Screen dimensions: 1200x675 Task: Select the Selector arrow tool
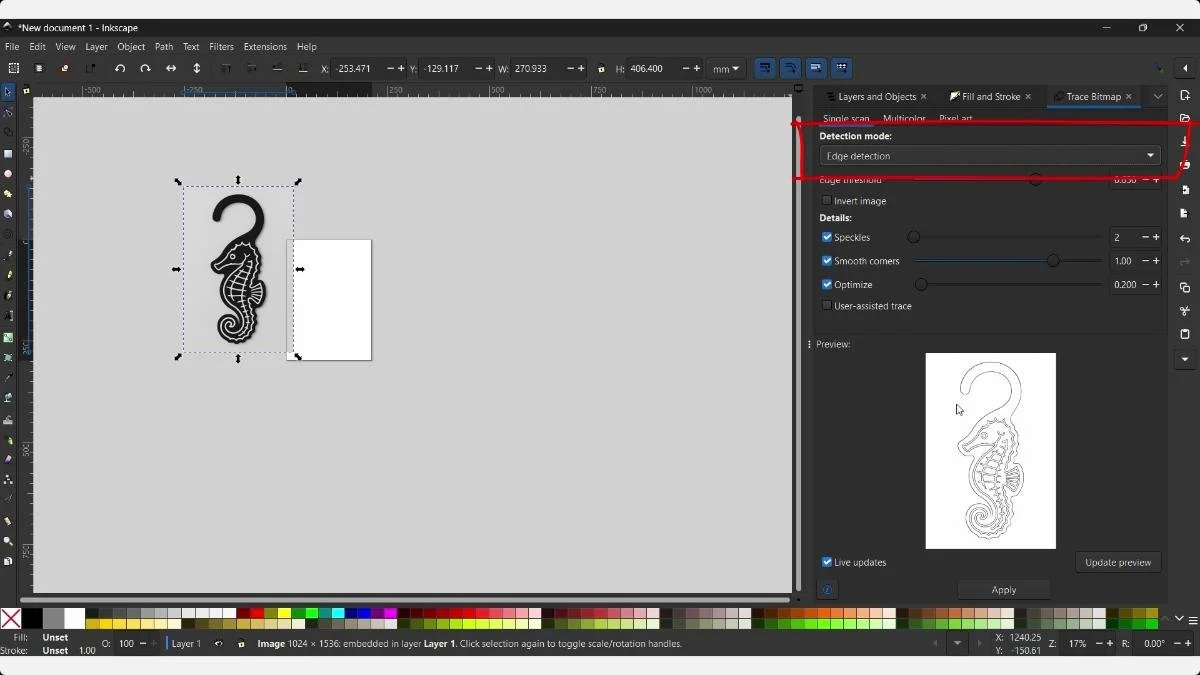coord(8,92)
